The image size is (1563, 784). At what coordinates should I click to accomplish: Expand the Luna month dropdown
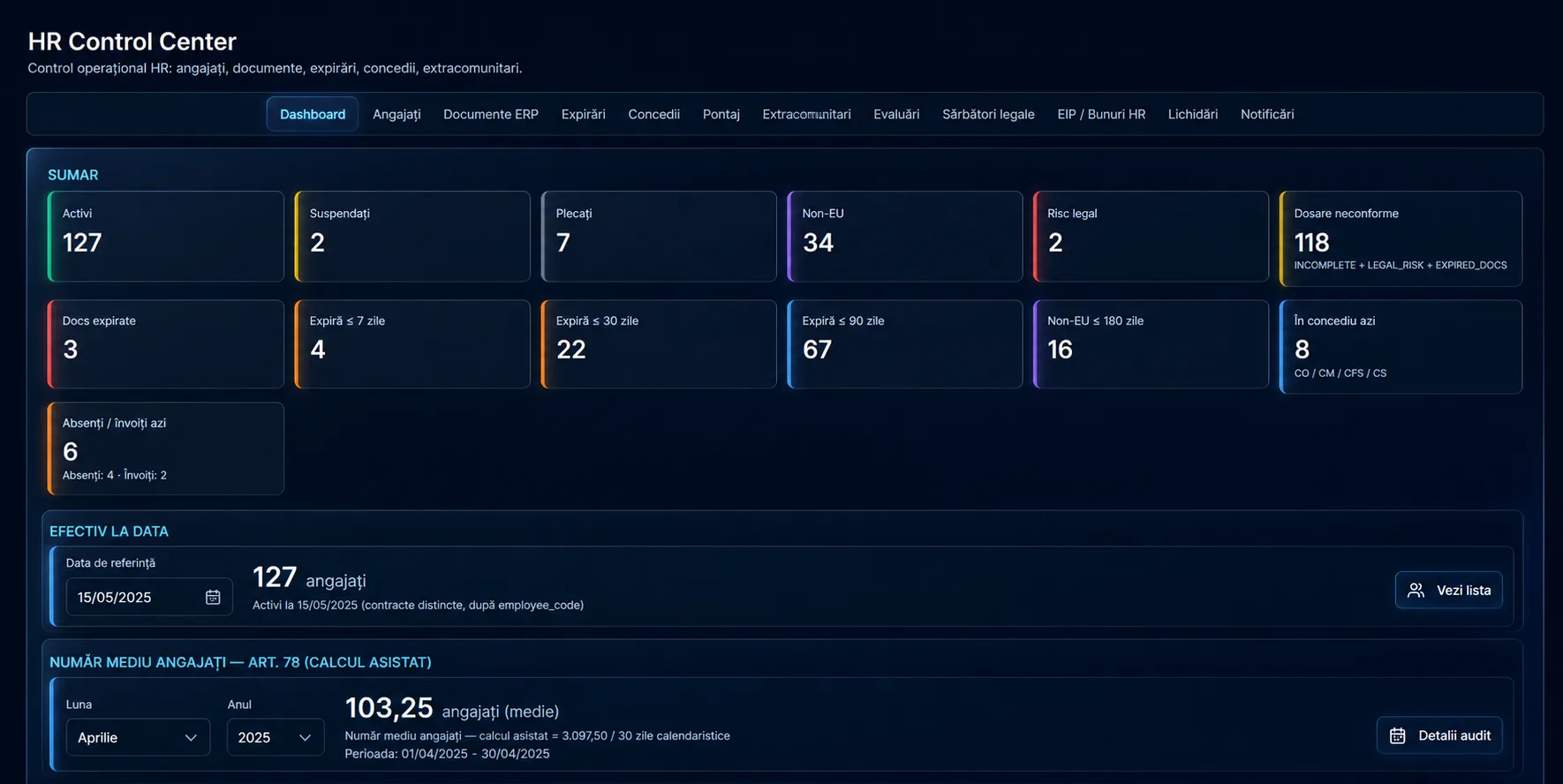pyautogui.click(x=138, y=737)
